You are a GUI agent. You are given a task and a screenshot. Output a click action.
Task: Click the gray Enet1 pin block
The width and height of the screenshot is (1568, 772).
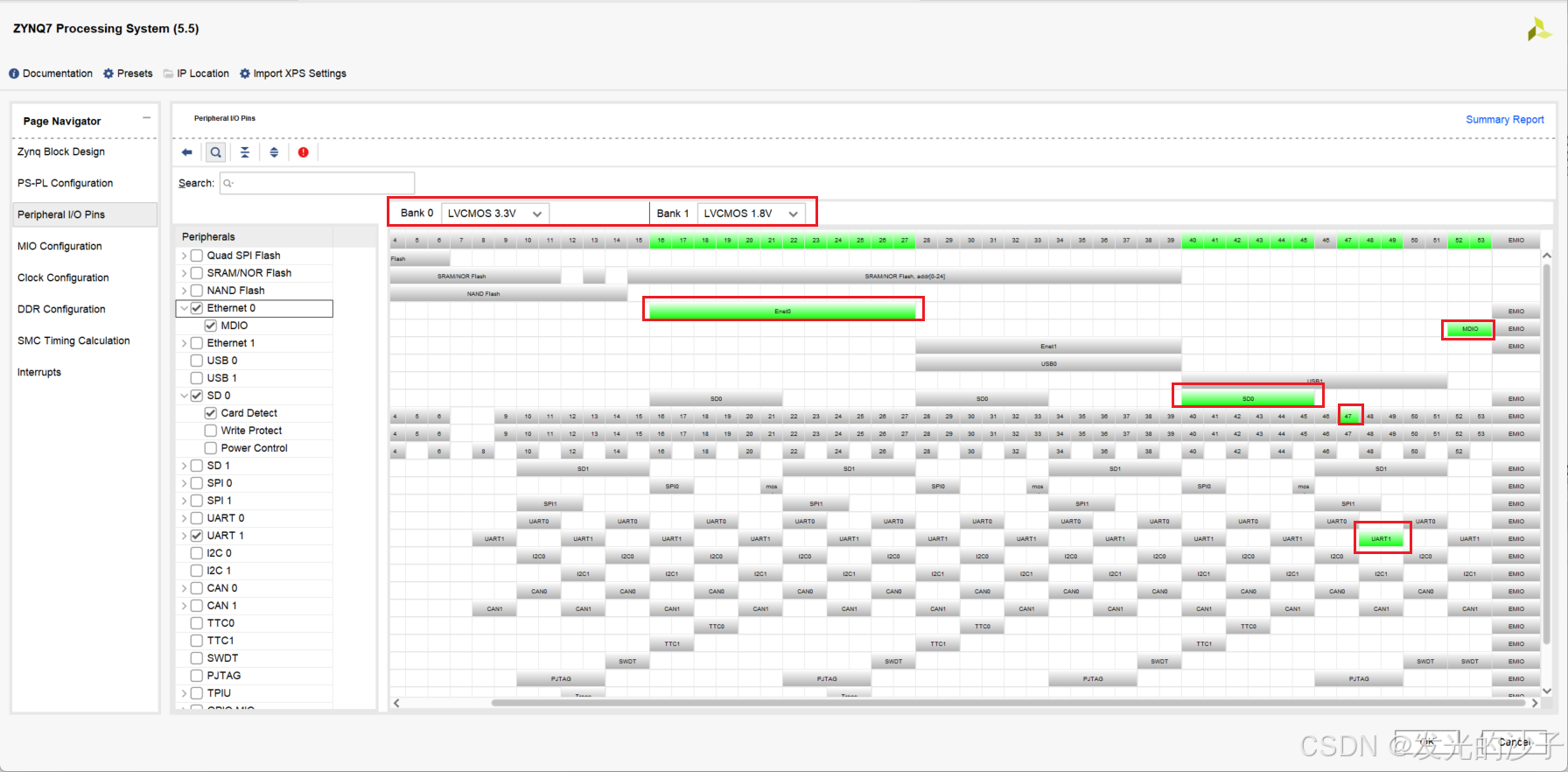(1048, 347)
